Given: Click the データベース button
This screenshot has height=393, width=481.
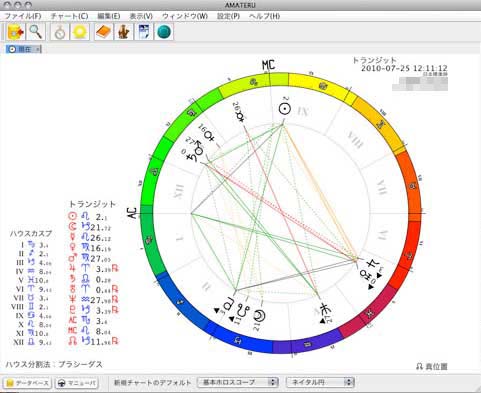Looking at the screenshot, I should [27, 383].
